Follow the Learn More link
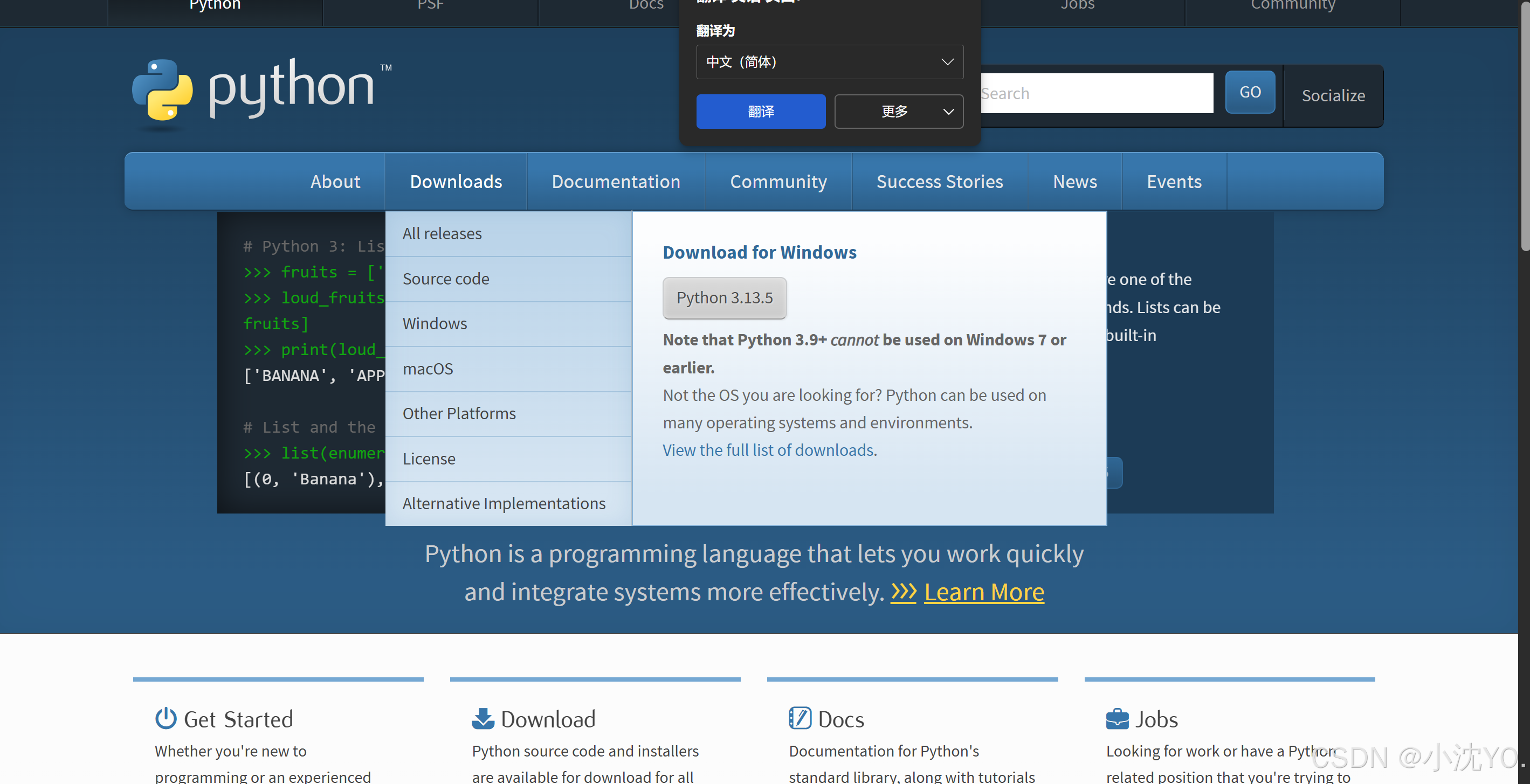 tap(984, 592)
